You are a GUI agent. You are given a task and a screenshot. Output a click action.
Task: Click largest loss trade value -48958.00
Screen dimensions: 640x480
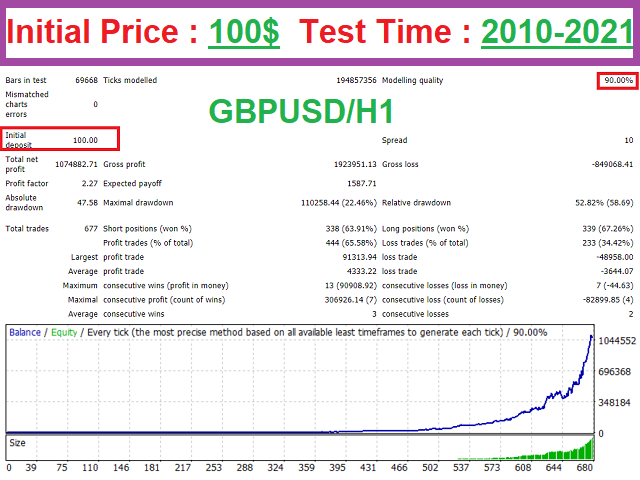pyautogui.click(x=615, y=257)
